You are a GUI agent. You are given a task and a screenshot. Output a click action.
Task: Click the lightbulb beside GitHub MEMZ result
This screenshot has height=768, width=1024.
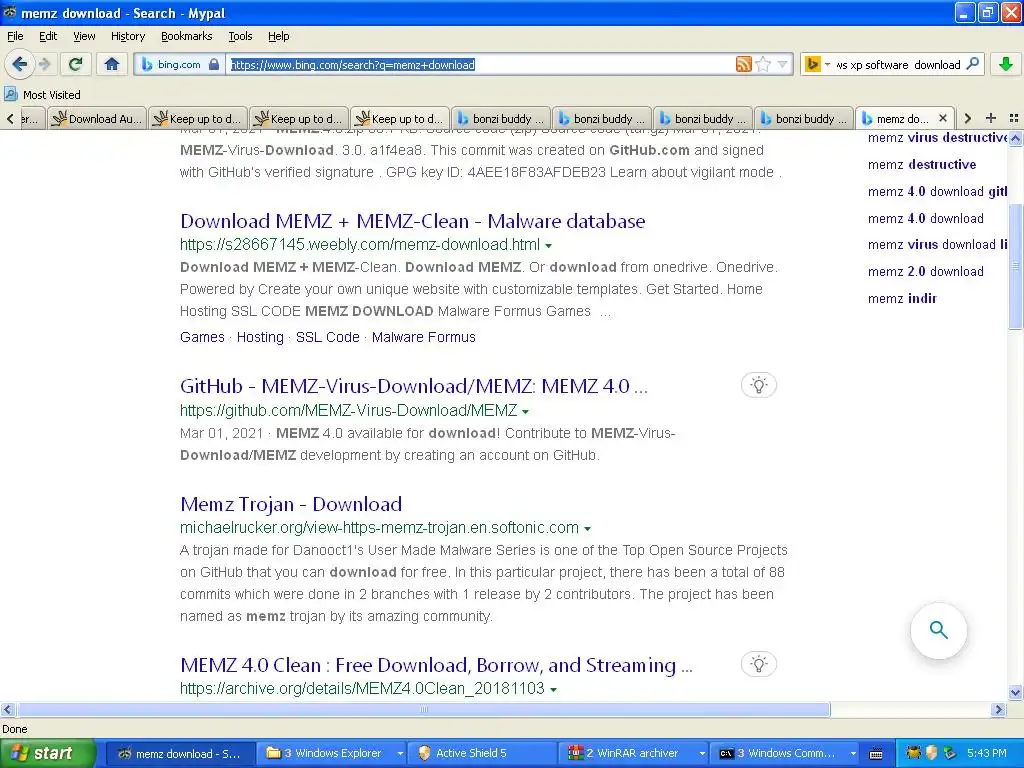[758, 385]
